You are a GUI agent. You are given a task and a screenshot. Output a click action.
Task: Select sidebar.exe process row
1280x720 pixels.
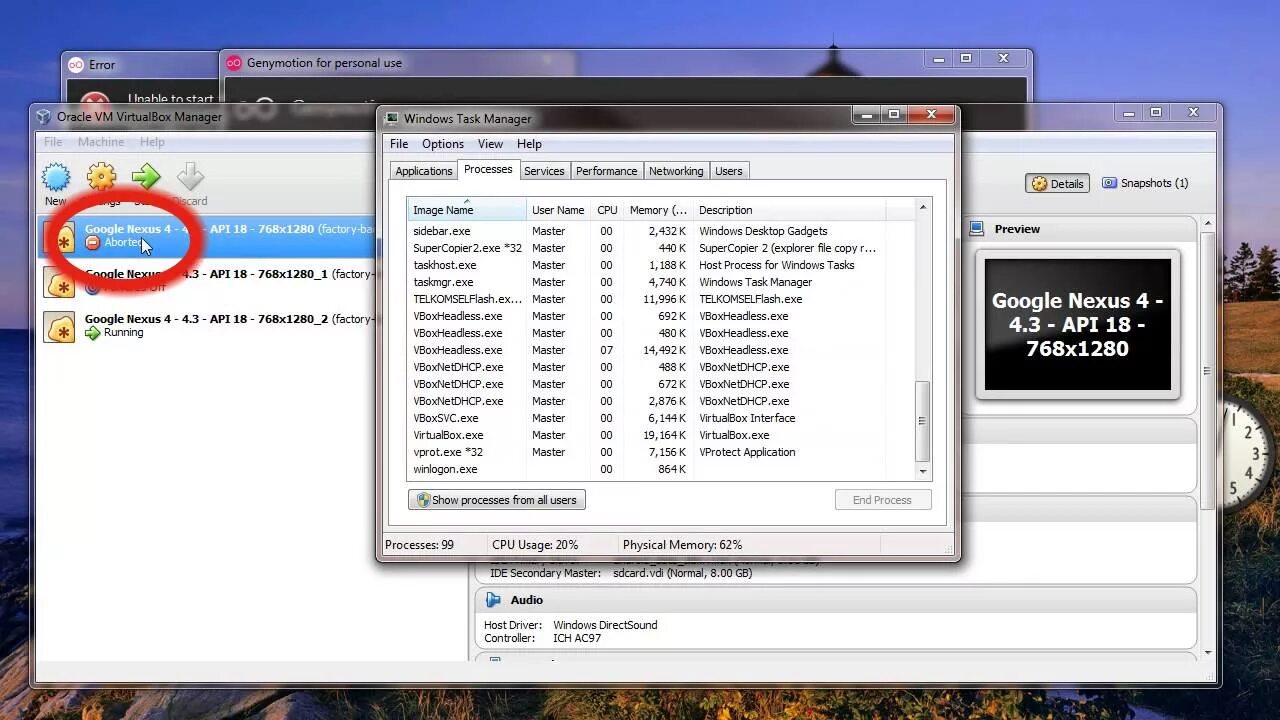click(661, 231)
